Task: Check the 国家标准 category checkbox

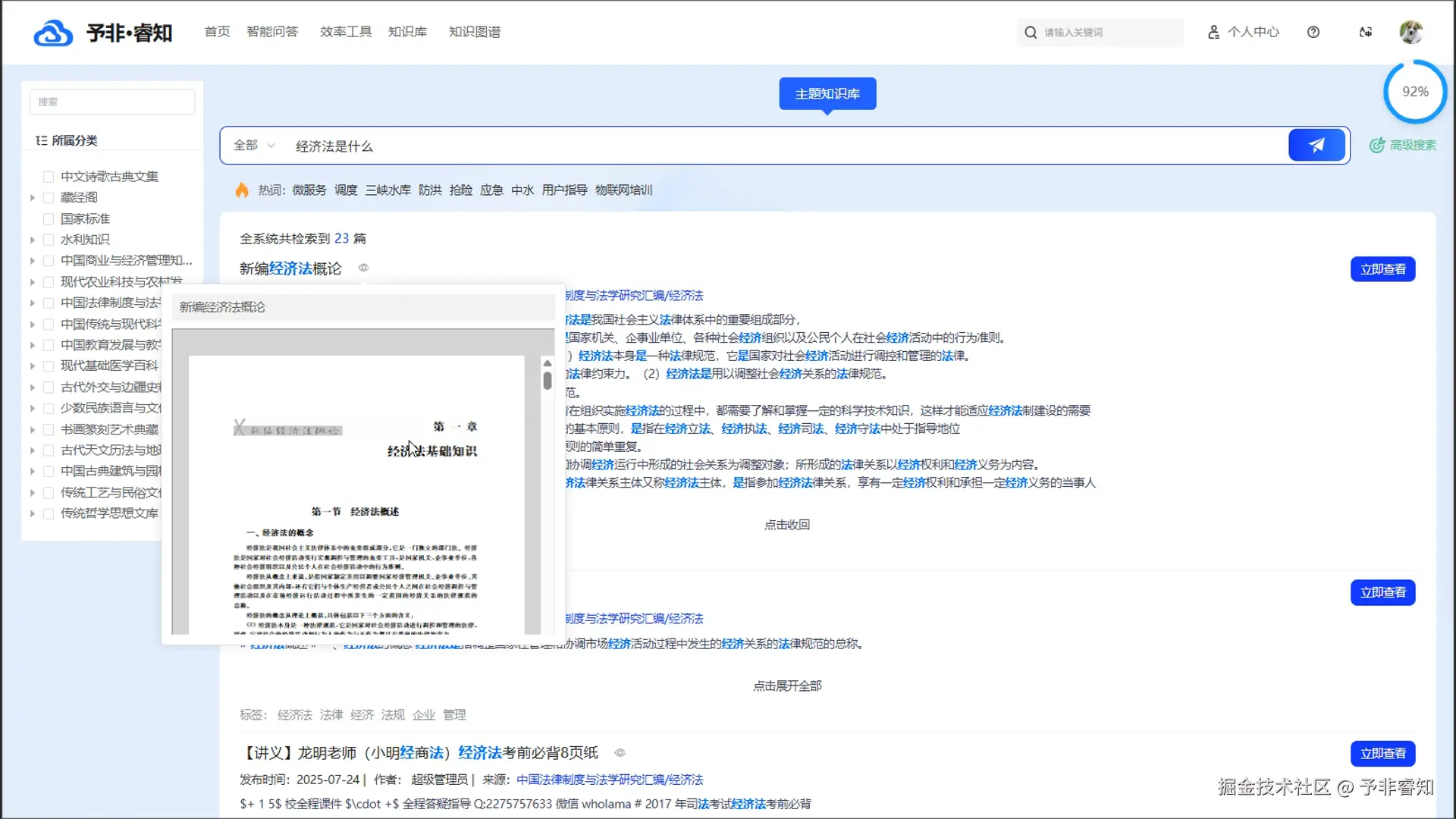Action: click(x=49, y=219)
